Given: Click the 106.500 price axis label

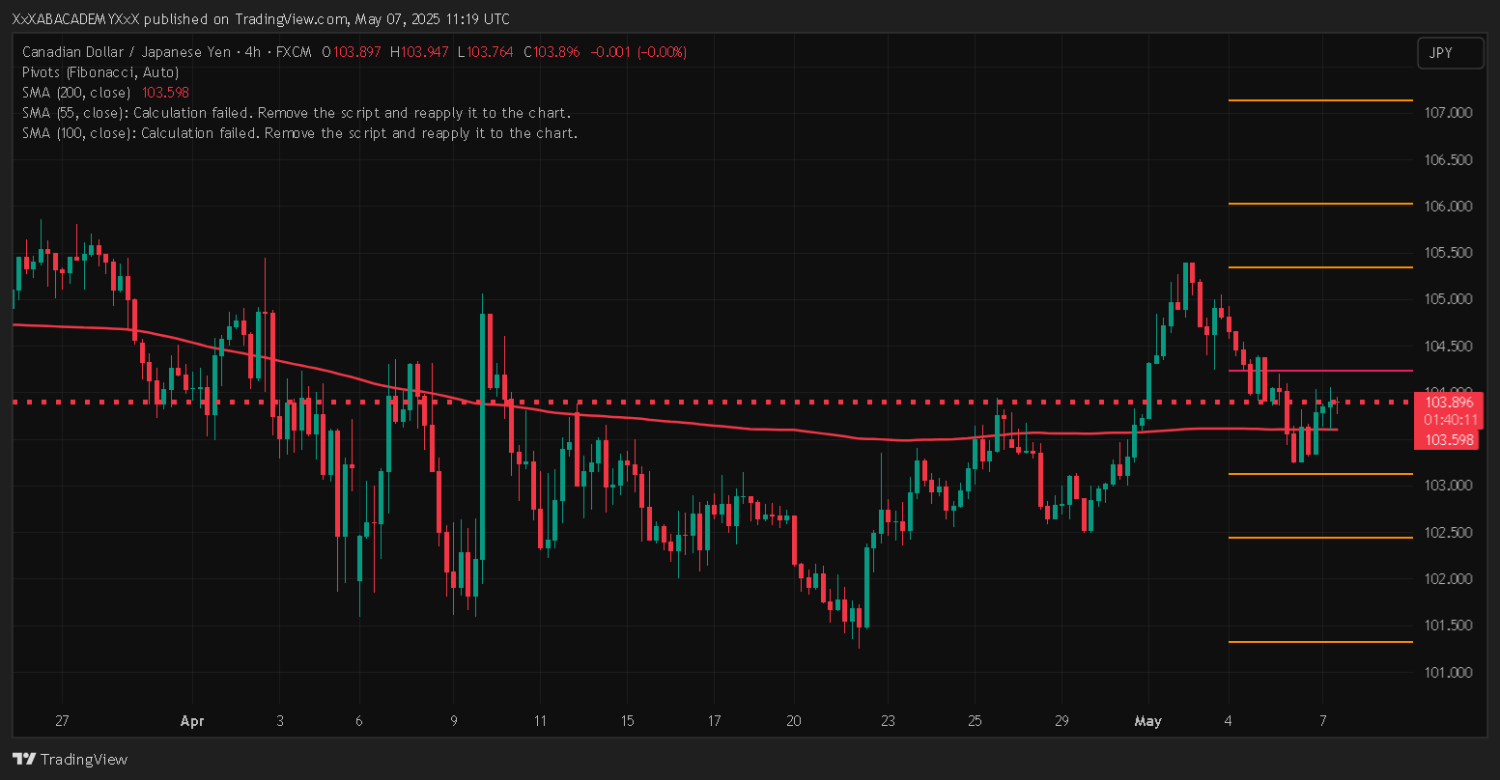Looking at the screenshot, I should 1446,160.
